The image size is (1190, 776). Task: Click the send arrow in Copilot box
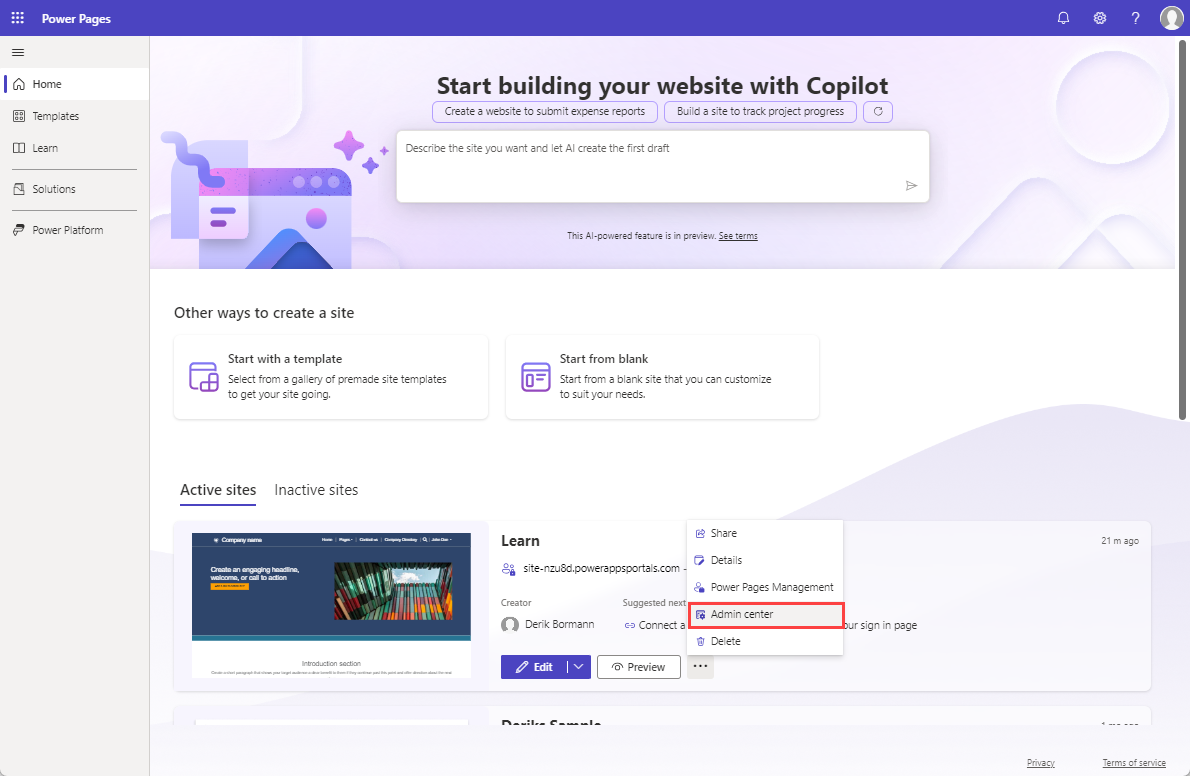(x=911, y=186)
